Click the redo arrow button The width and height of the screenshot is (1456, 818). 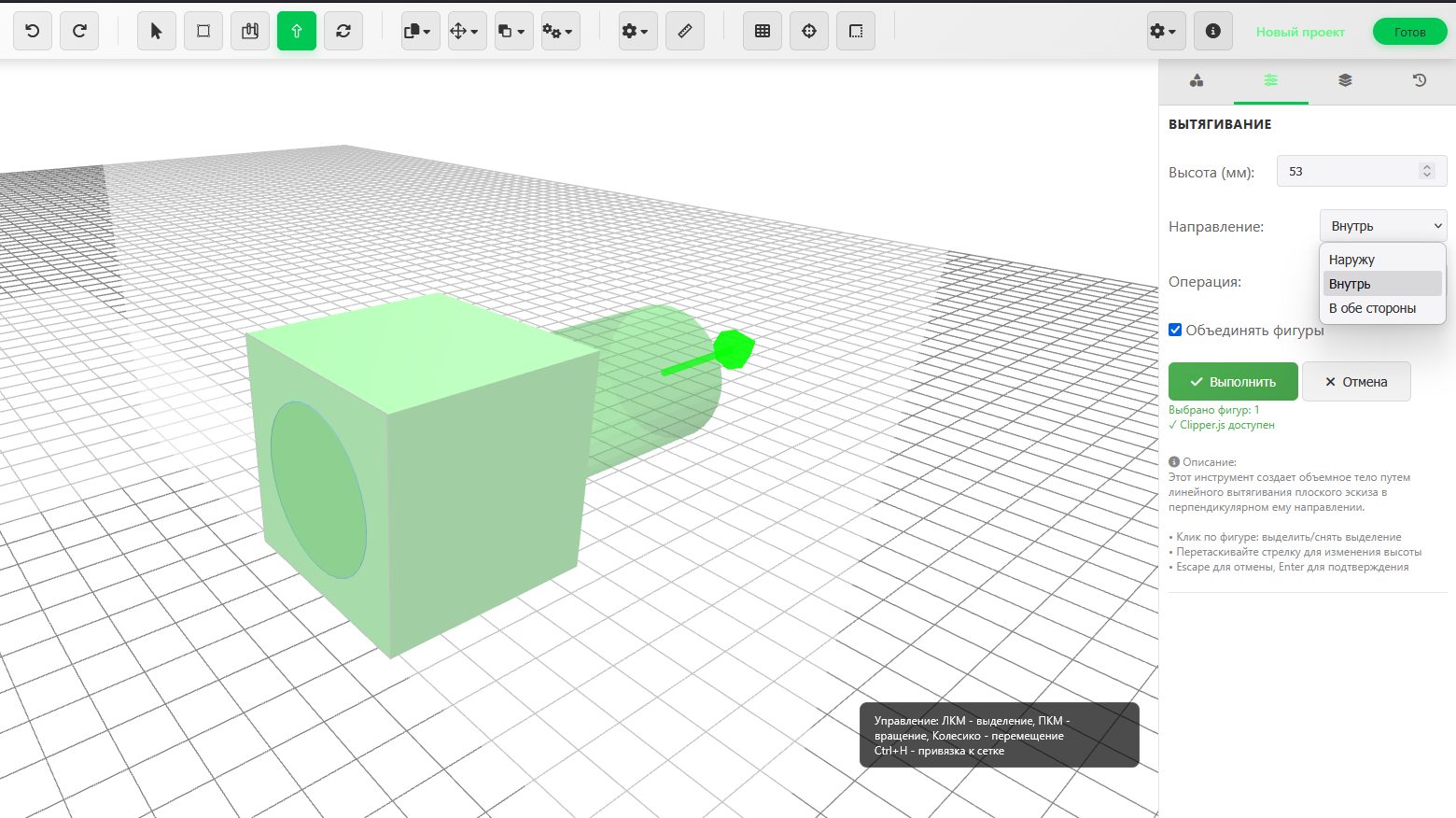pos(79,31)
